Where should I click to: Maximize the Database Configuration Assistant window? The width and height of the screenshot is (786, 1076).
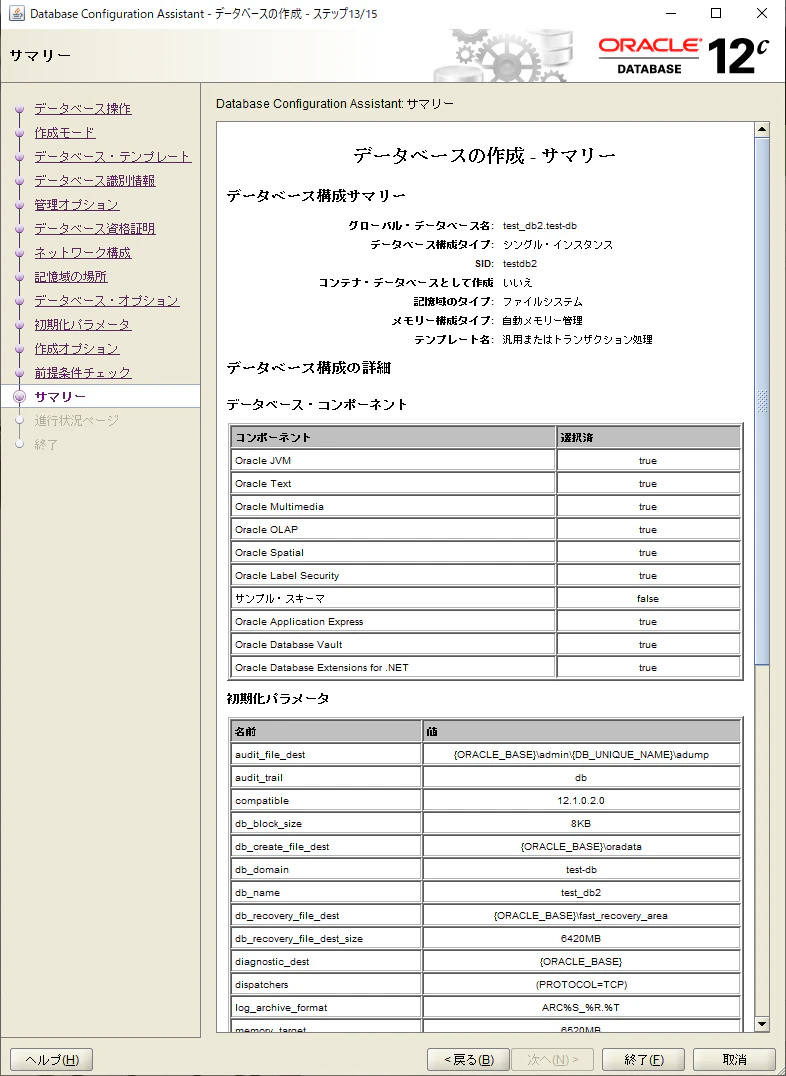(x=716, y=13)
